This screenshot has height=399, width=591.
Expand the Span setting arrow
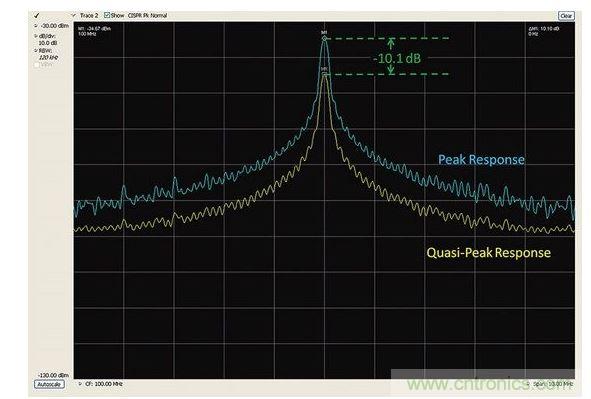tap(528, 384)
